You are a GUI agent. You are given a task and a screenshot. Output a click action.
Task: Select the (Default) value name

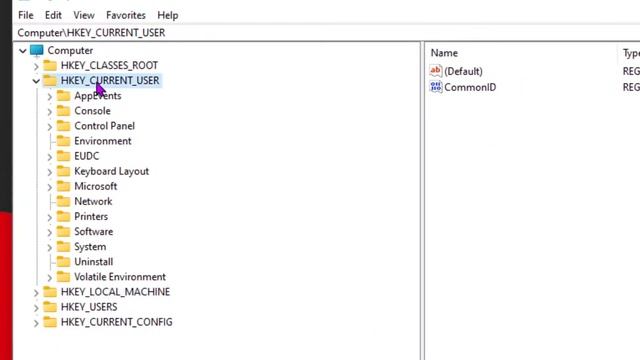coord(463,71)
